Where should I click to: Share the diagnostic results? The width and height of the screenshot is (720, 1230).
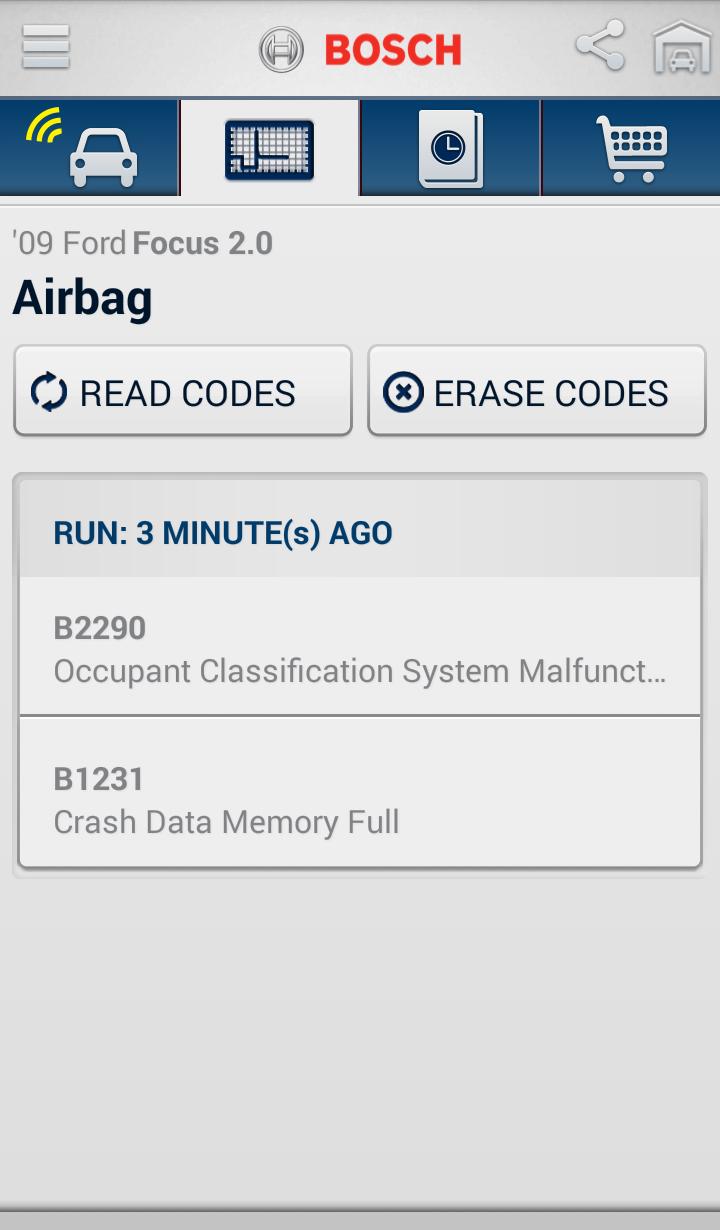(598, 45)
